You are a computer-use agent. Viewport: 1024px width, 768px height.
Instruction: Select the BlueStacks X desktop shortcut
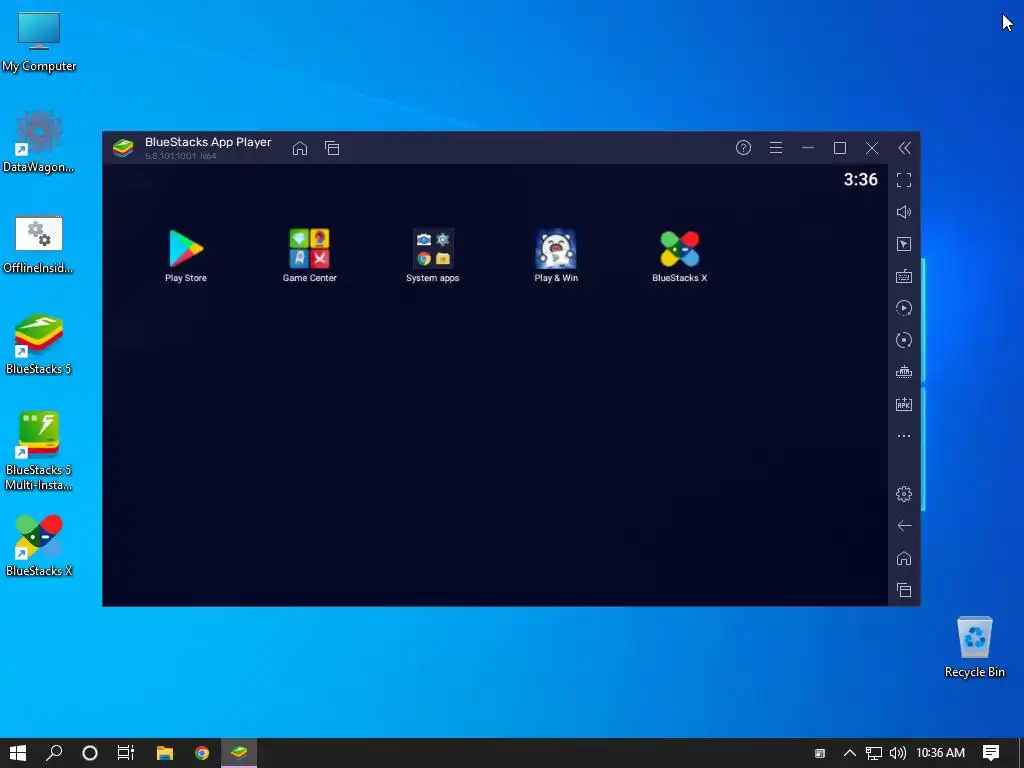click(x=39, y=546)
